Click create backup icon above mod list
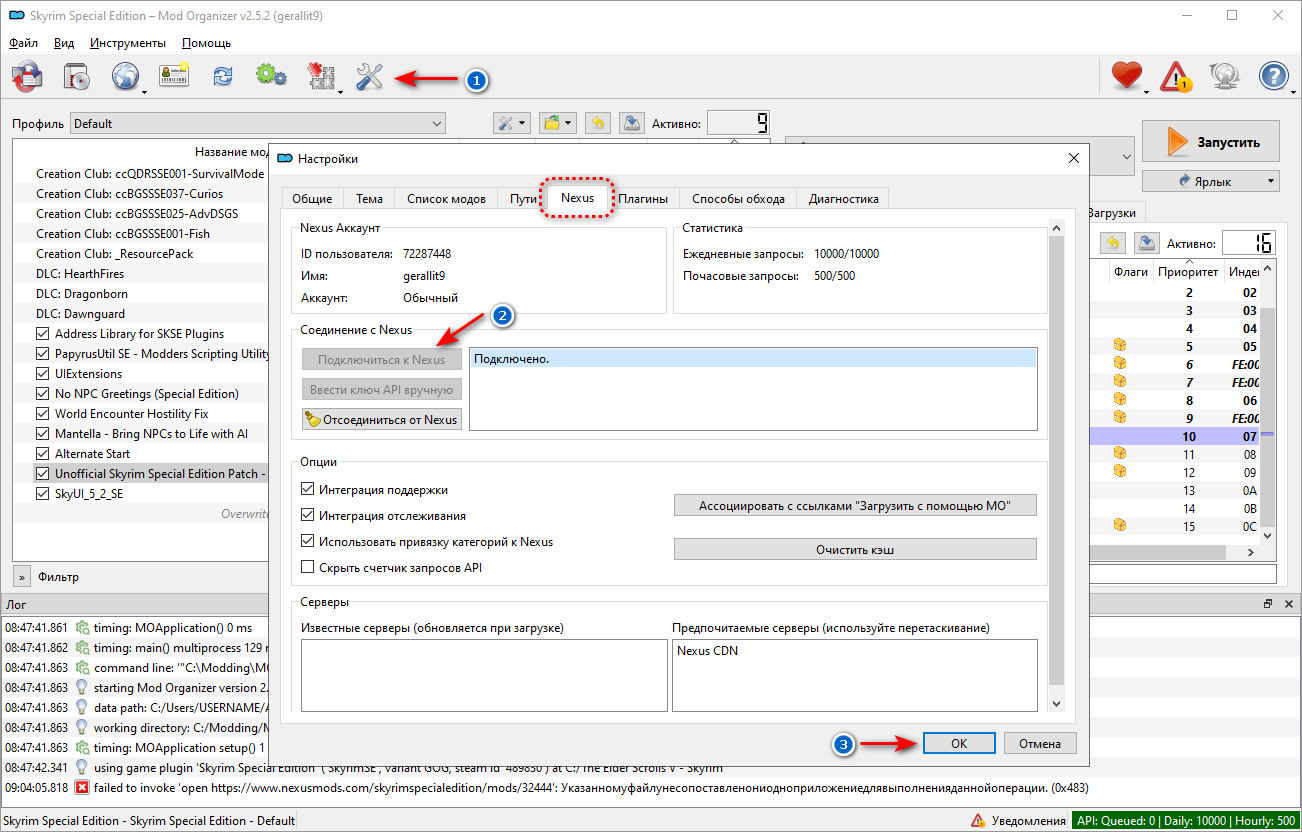The image size is (1302, 832). pos(631,123)
